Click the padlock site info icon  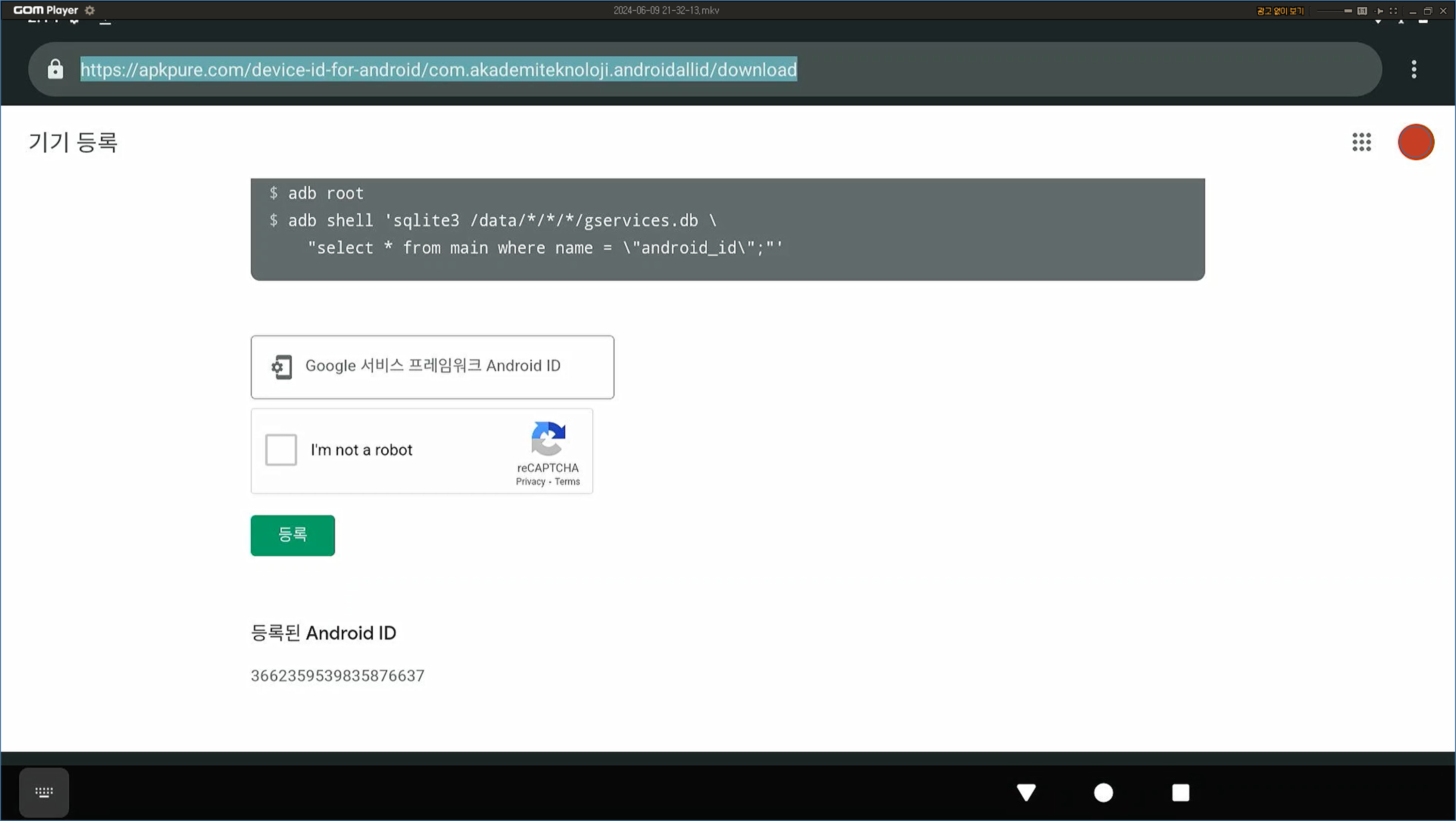point(55,69)
